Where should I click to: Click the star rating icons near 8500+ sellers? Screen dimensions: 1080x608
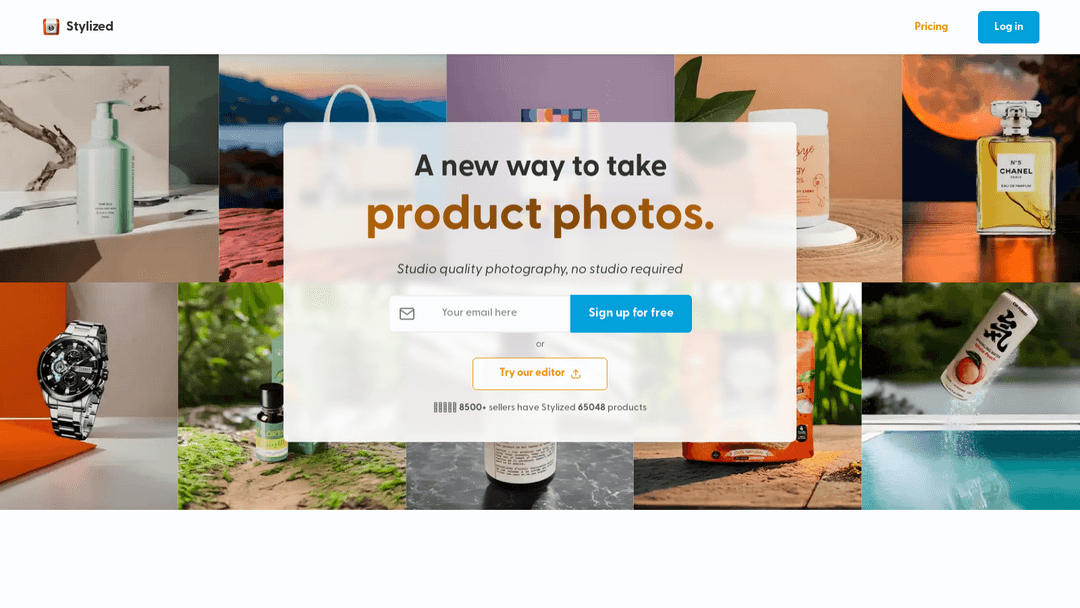445,408
